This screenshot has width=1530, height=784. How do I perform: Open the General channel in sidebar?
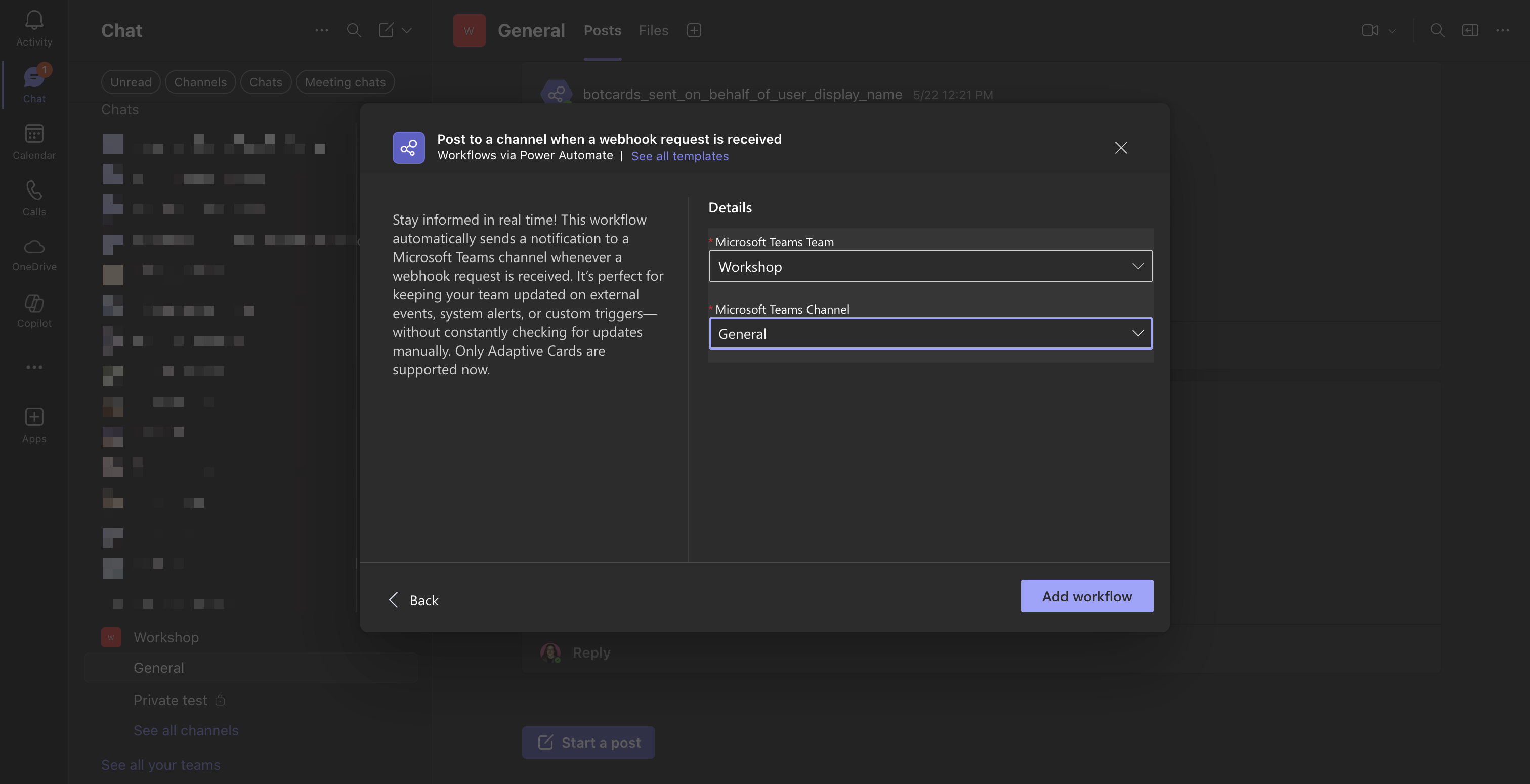250,668
